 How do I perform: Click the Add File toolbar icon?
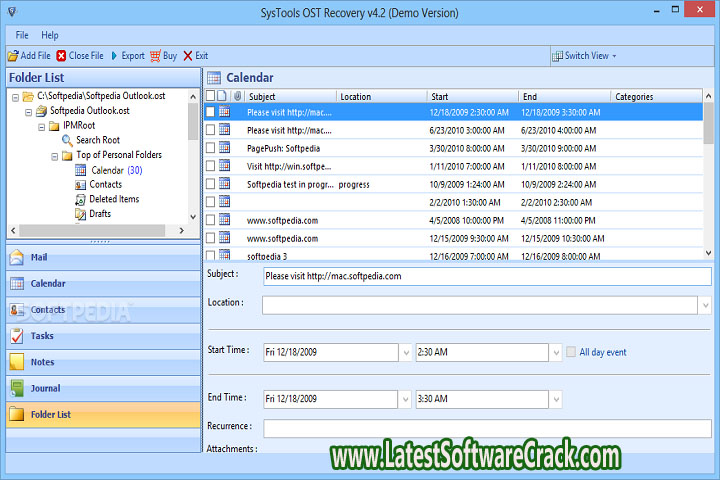tap(13, 56)
